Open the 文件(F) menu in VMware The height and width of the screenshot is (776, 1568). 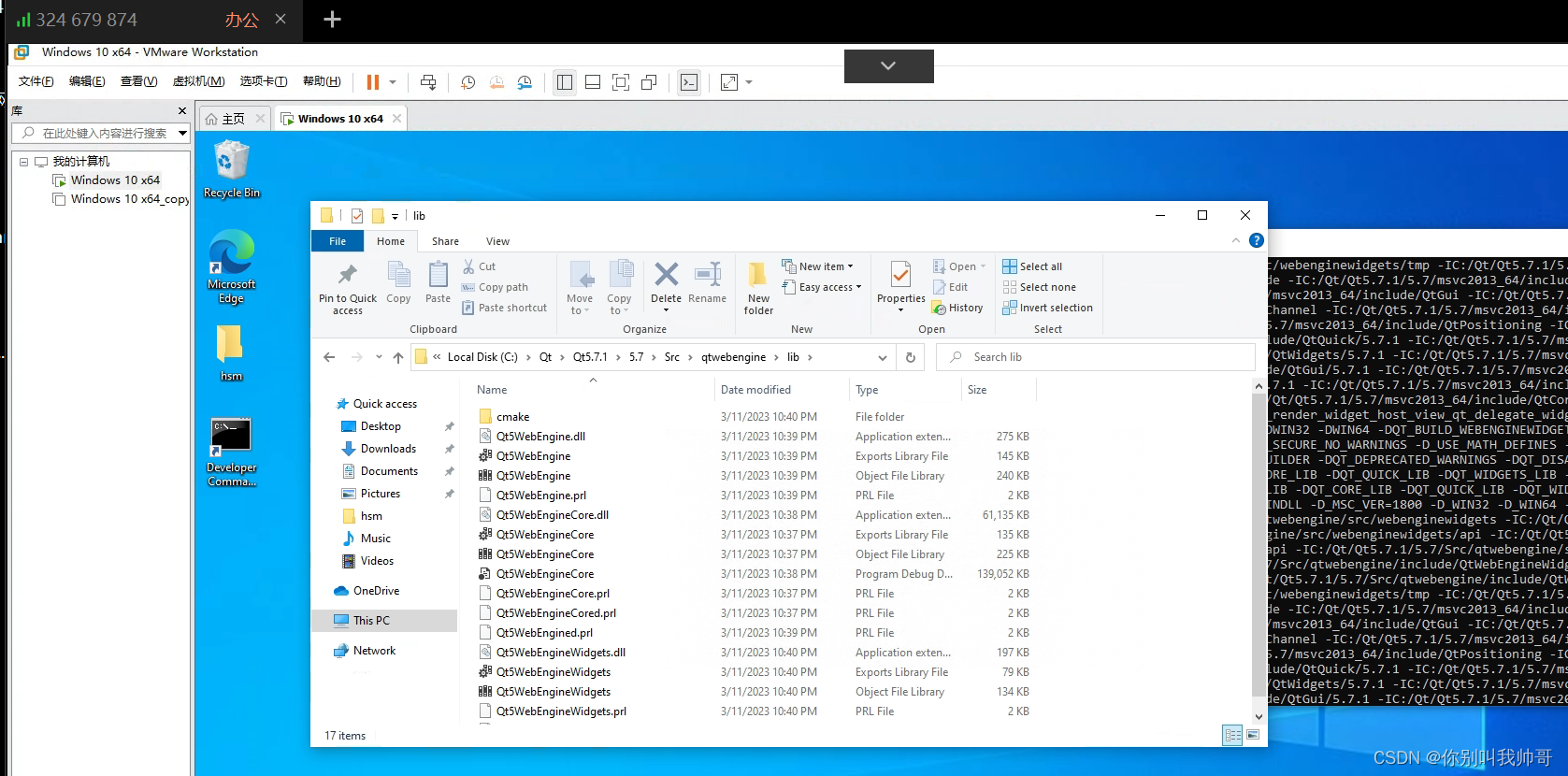pos(36,81)
